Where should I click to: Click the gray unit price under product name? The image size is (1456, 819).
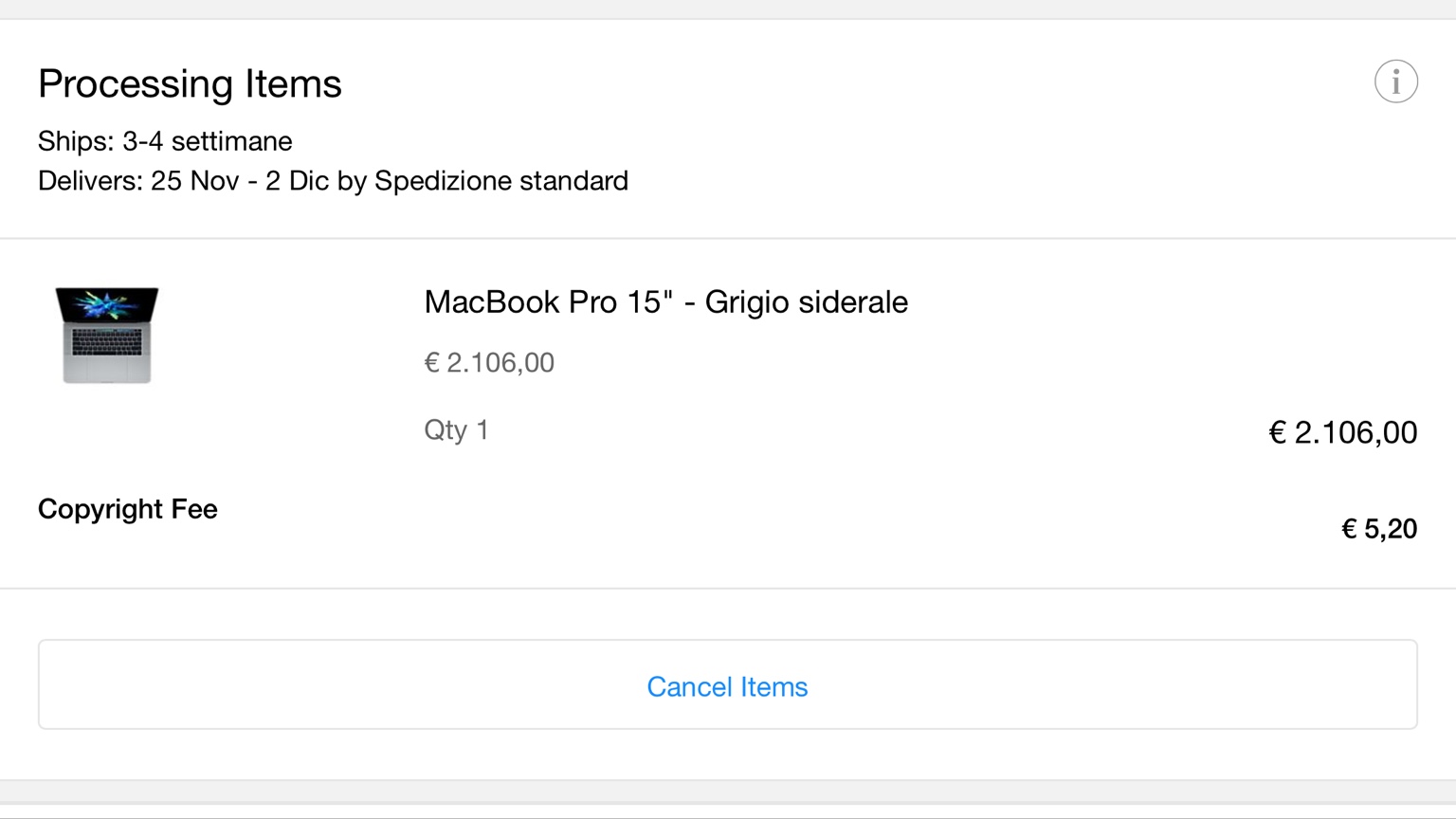tap(489, 363)
